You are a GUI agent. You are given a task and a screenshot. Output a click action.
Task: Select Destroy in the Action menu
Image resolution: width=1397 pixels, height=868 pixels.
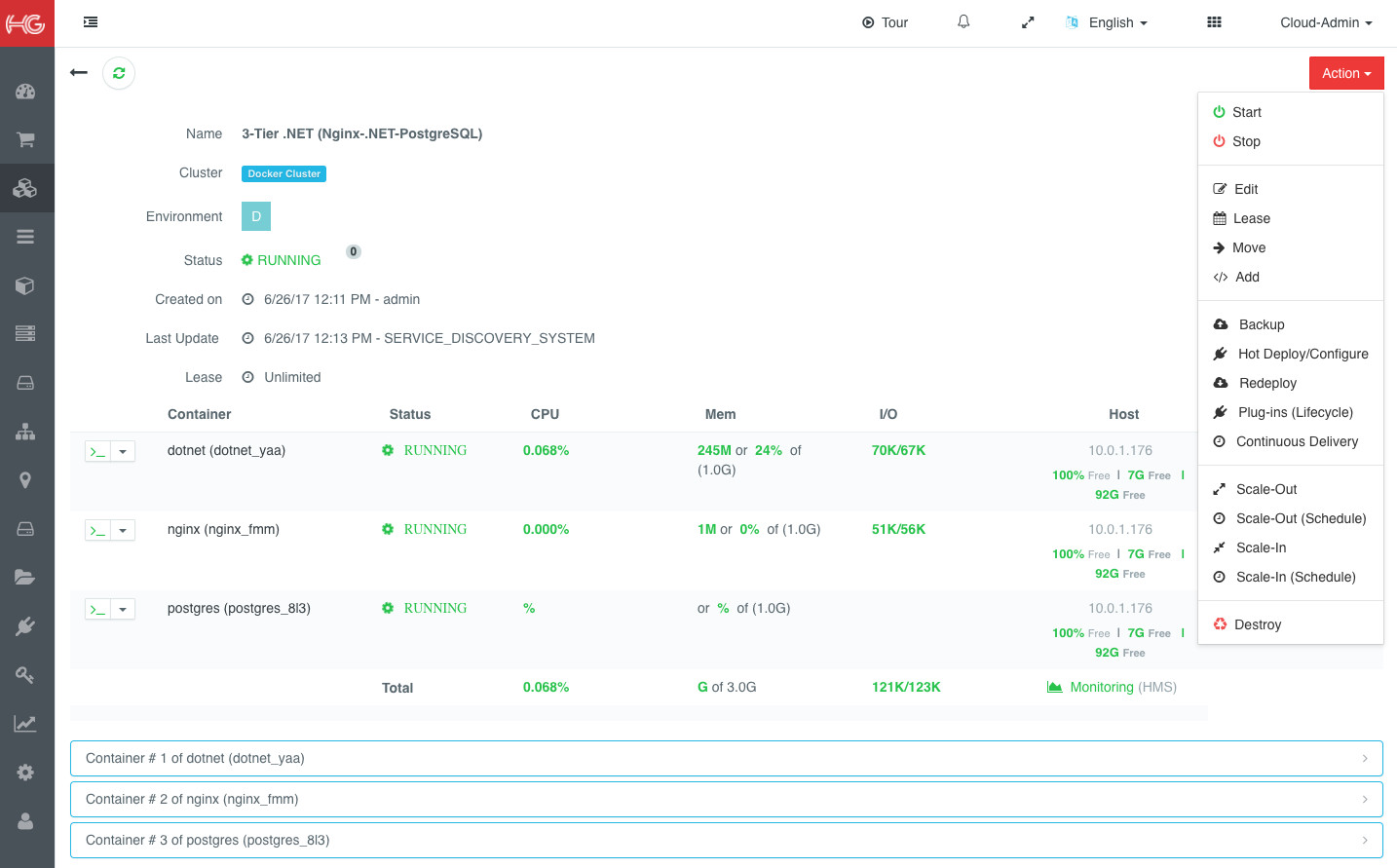point(1291,624)
